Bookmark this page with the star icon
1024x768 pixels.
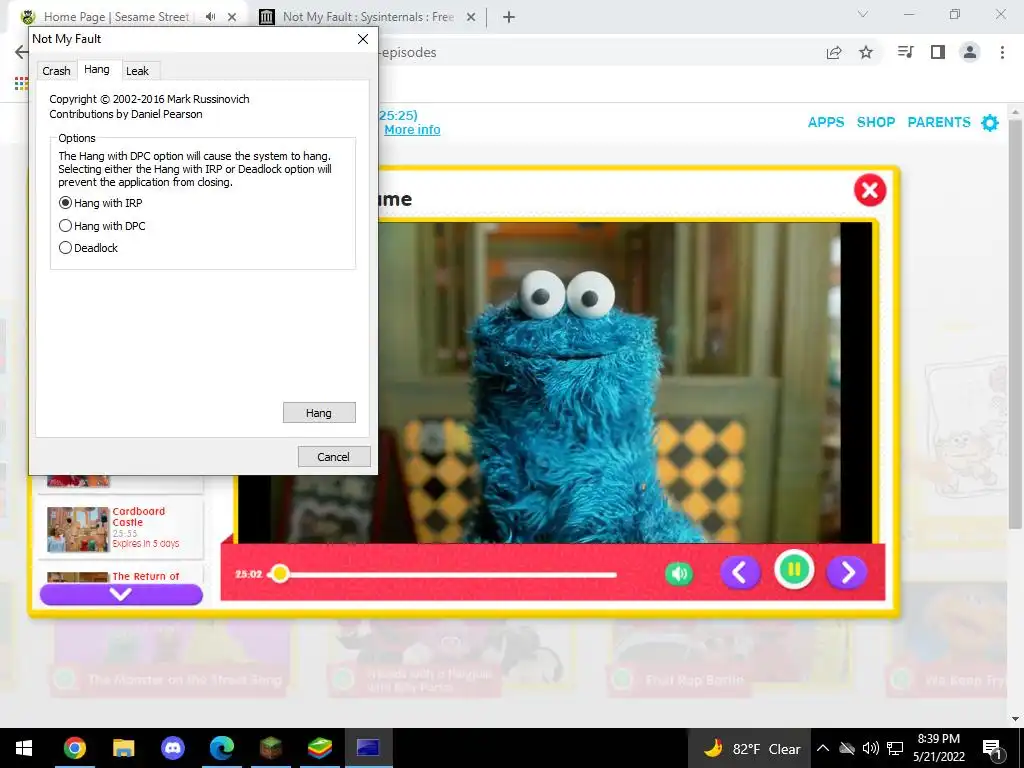click(866, 52)
